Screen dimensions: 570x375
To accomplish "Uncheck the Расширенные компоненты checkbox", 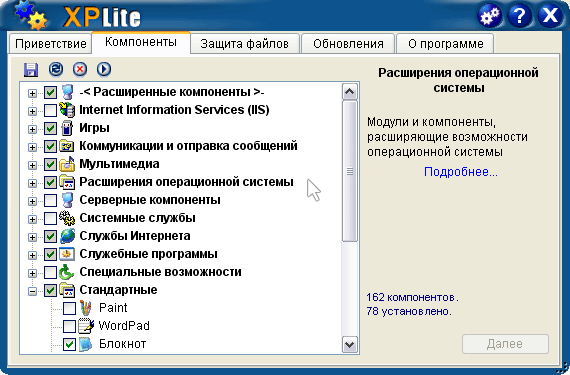I will click(50, 92).
